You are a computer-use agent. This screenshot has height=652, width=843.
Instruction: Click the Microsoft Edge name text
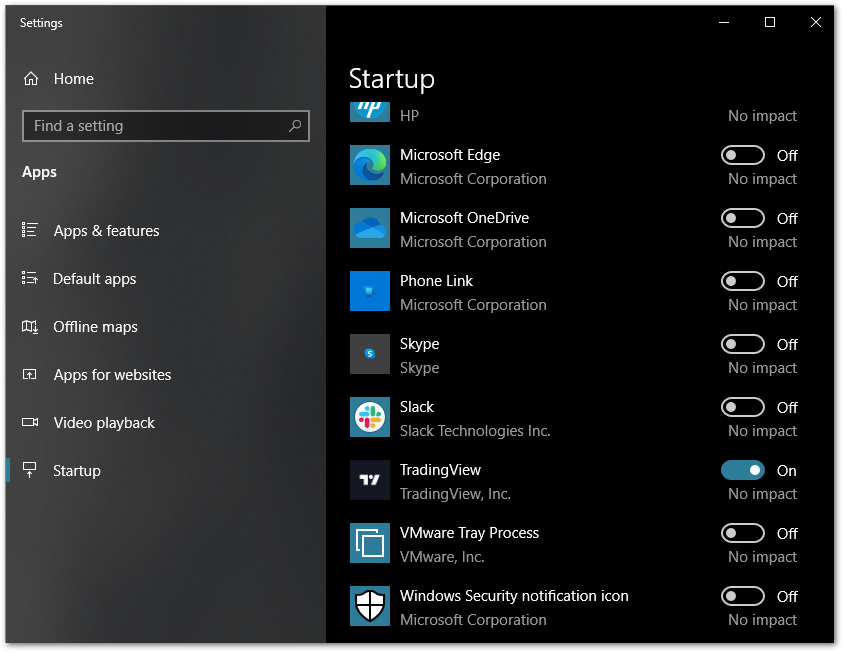450,155
